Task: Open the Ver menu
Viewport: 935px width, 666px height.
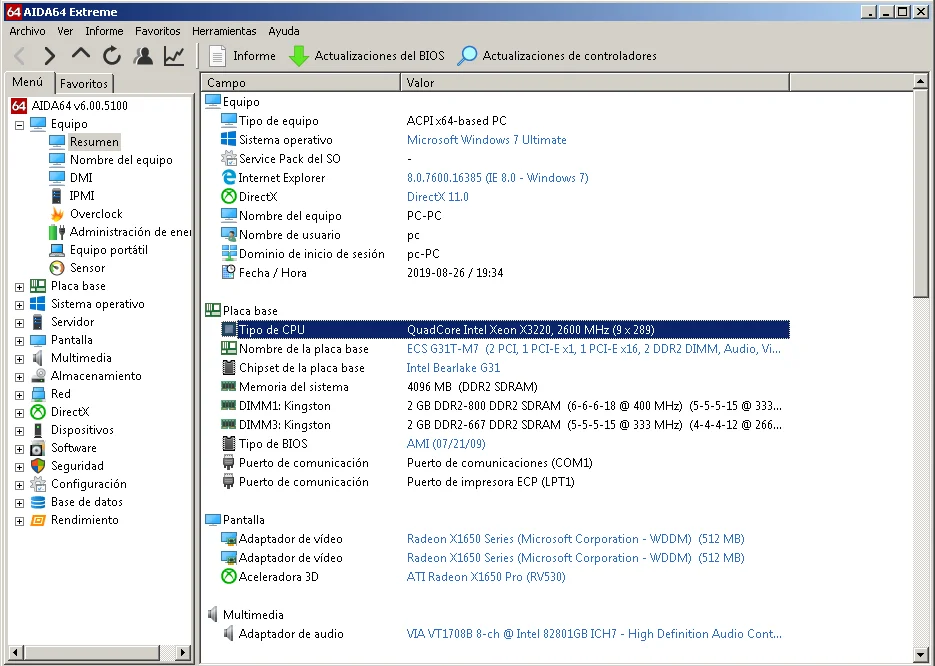Action: point(65,31)
